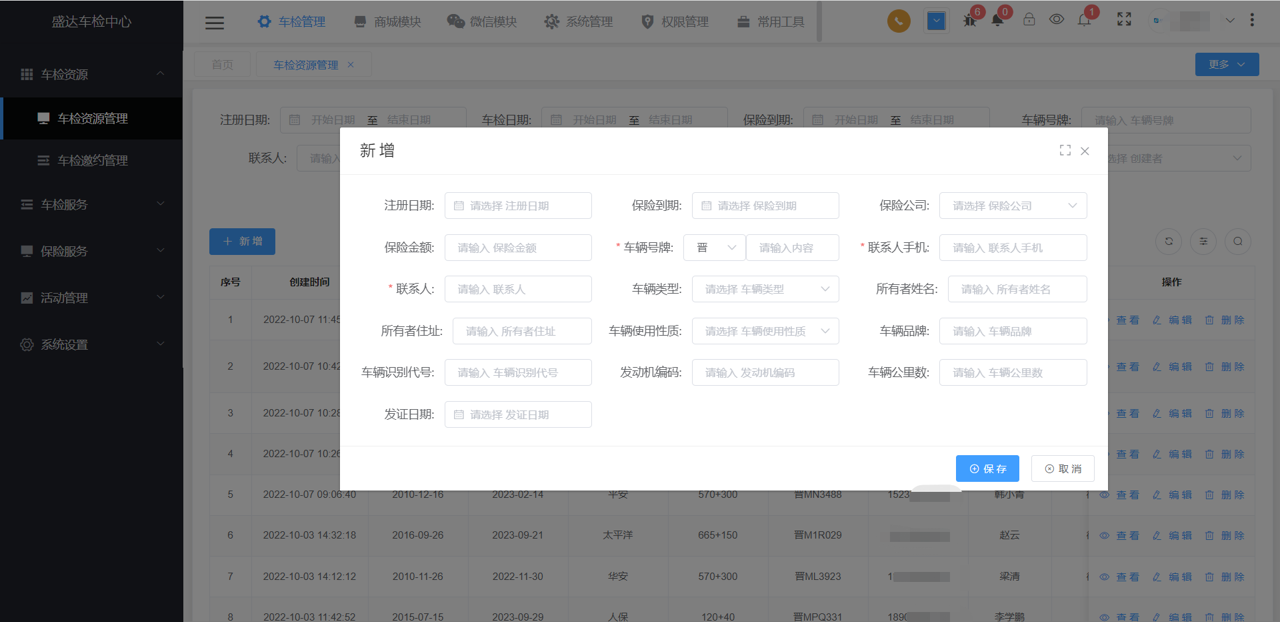Open the 保险公司 dropdown
This screenshot has width=1280, height=622.
coord(1012,206)
